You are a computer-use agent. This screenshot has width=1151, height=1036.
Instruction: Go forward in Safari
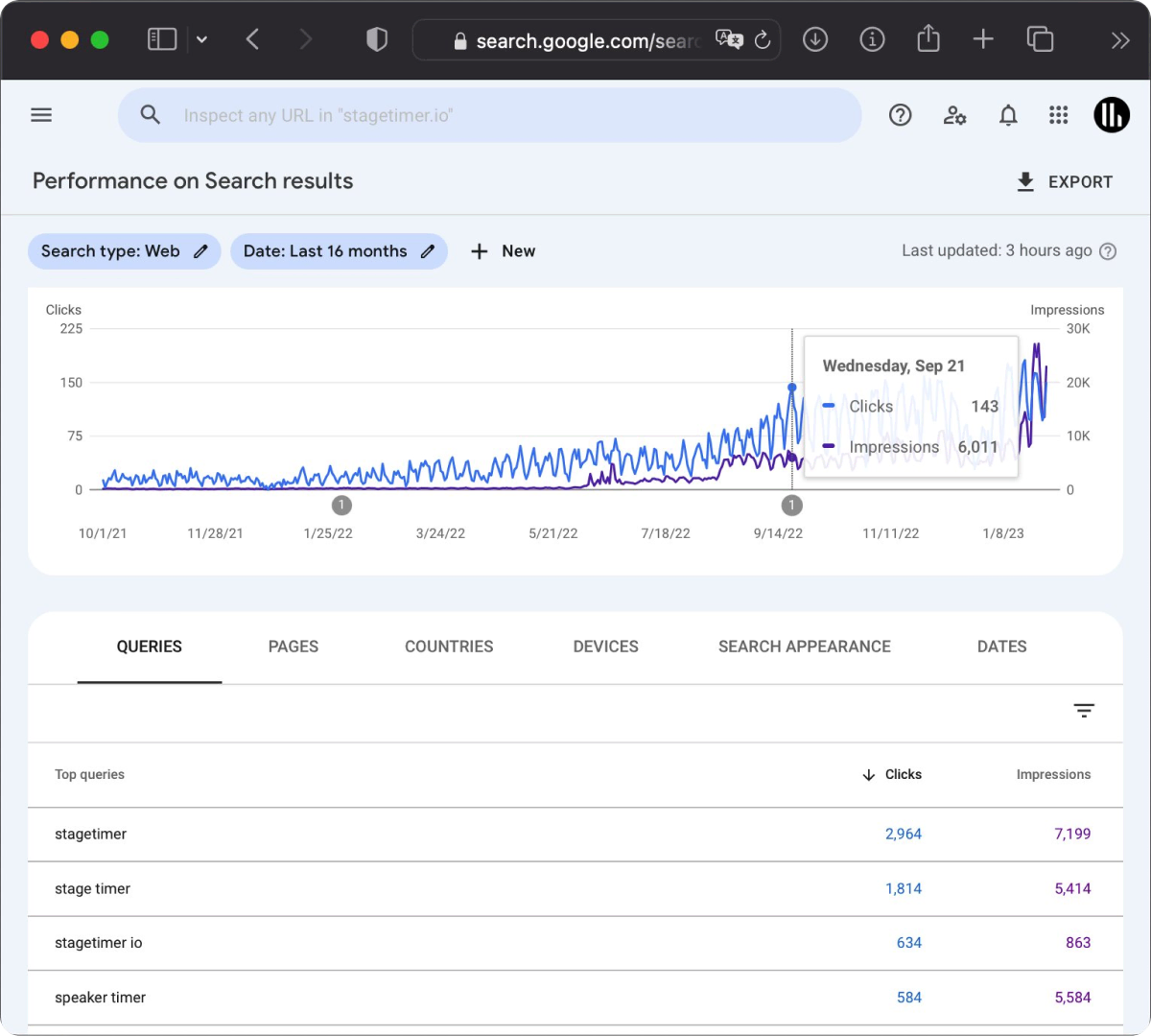[306, 39]
